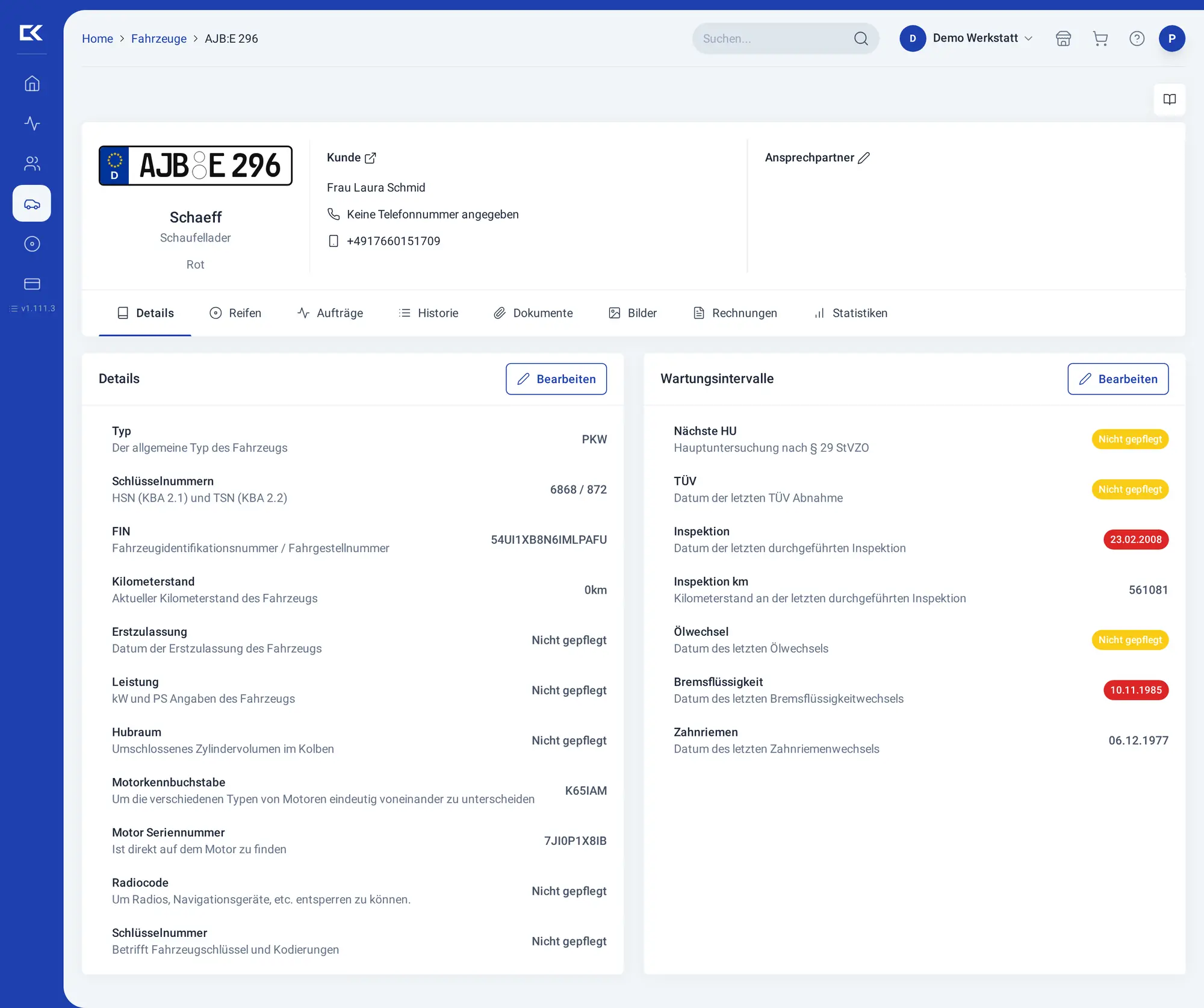Open the shopping cart icon
This screenshot has width=1204, height=1008.
(1100, 39)
